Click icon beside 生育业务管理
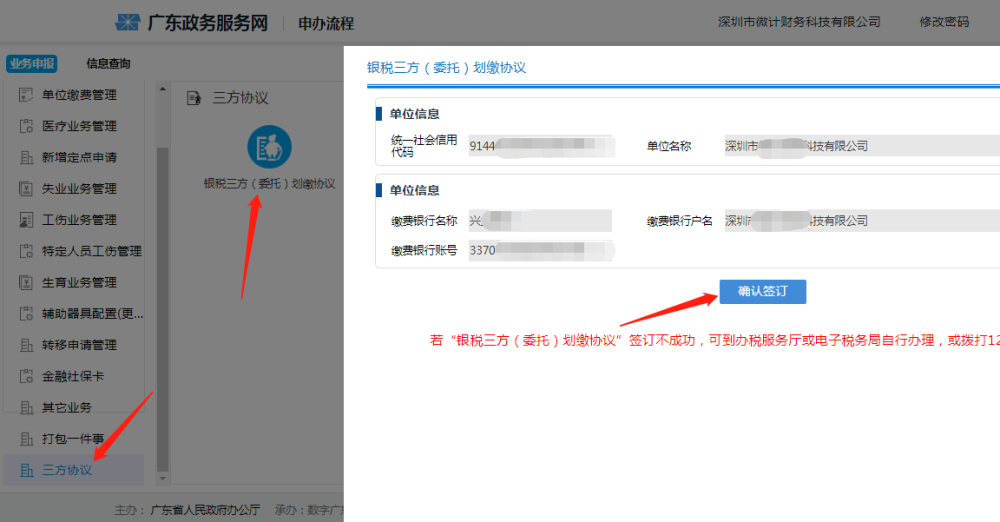 pos(26,283)
